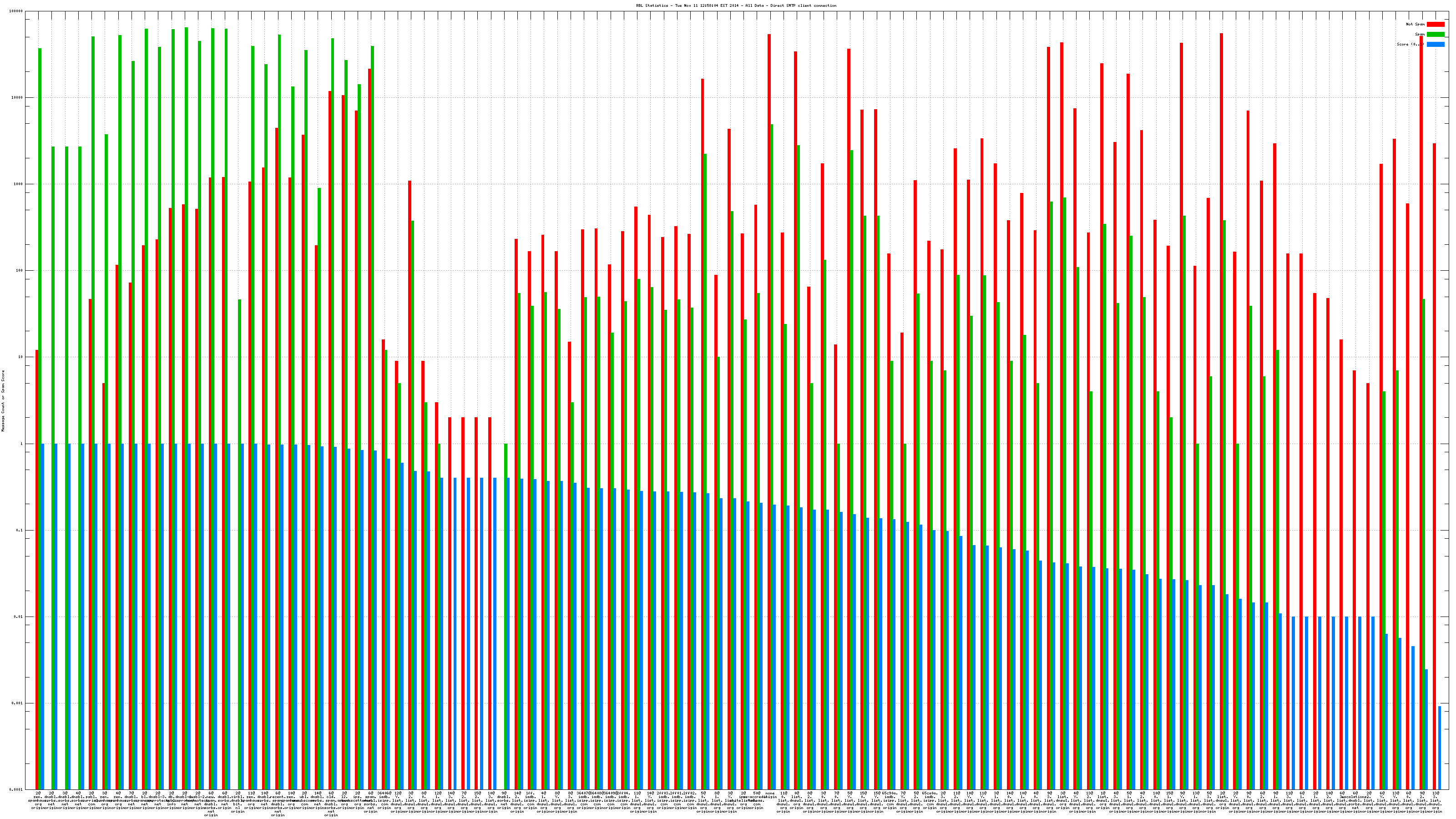
Task: Click the leftmost zen.spamhaus.org x-axis label
Action: (38, 801)
